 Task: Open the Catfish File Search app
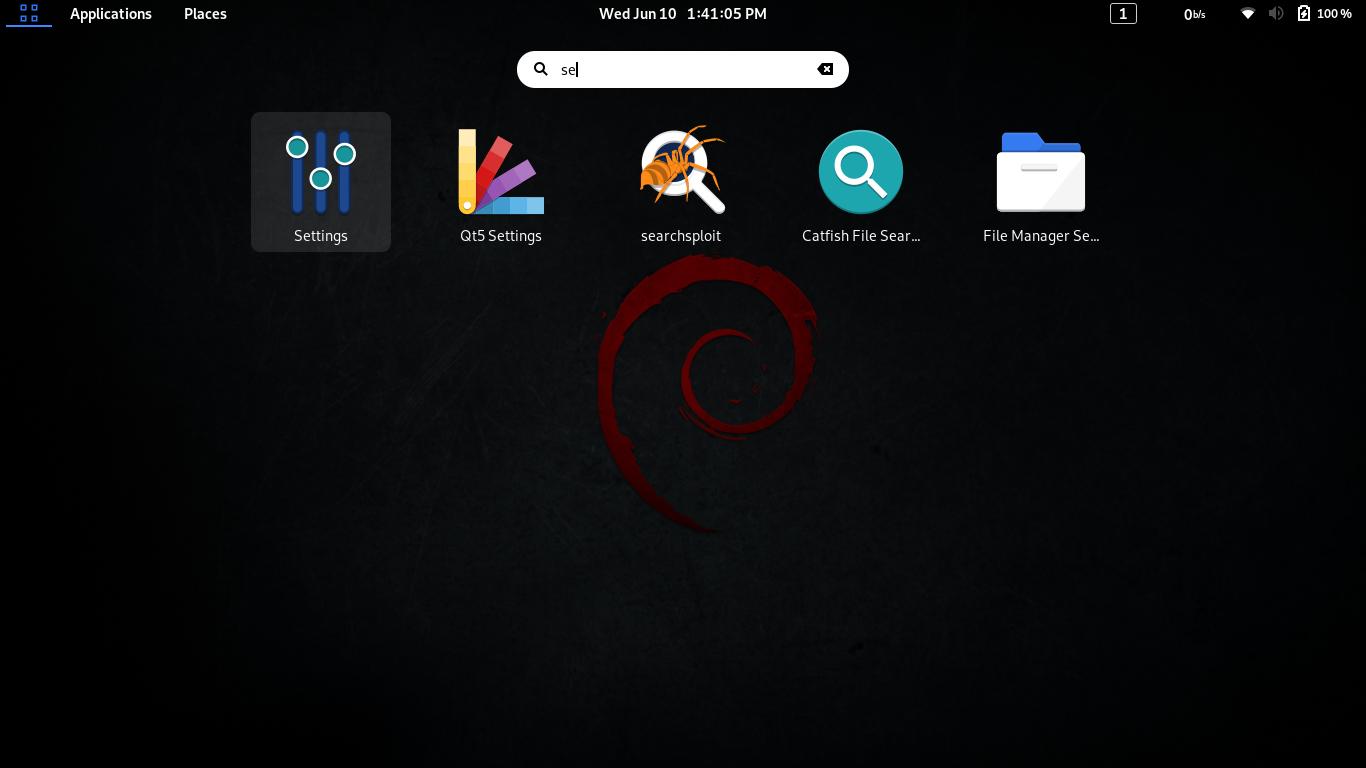coord(861,182)
